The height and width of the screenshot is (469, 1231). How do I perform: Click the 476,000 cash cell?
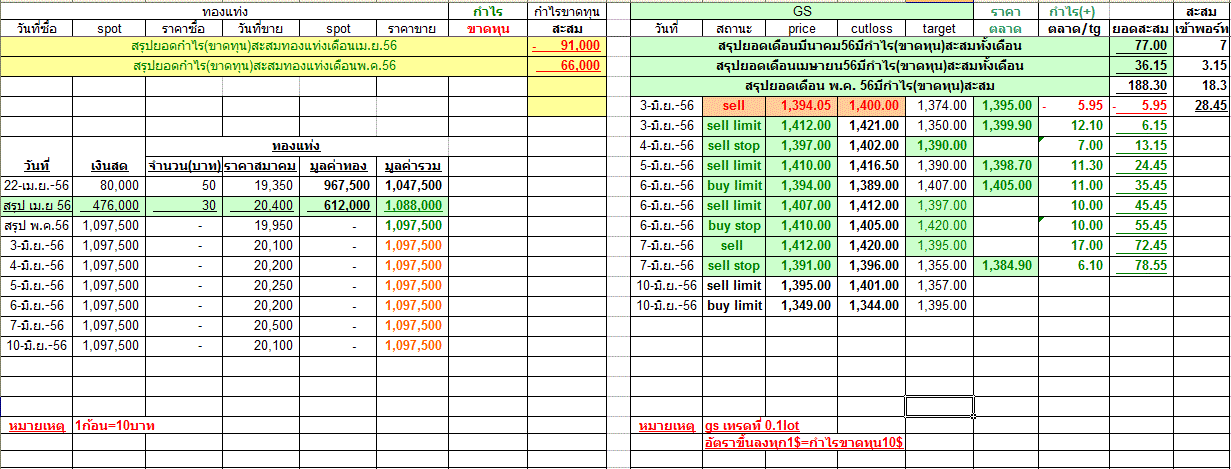point(109,205)
